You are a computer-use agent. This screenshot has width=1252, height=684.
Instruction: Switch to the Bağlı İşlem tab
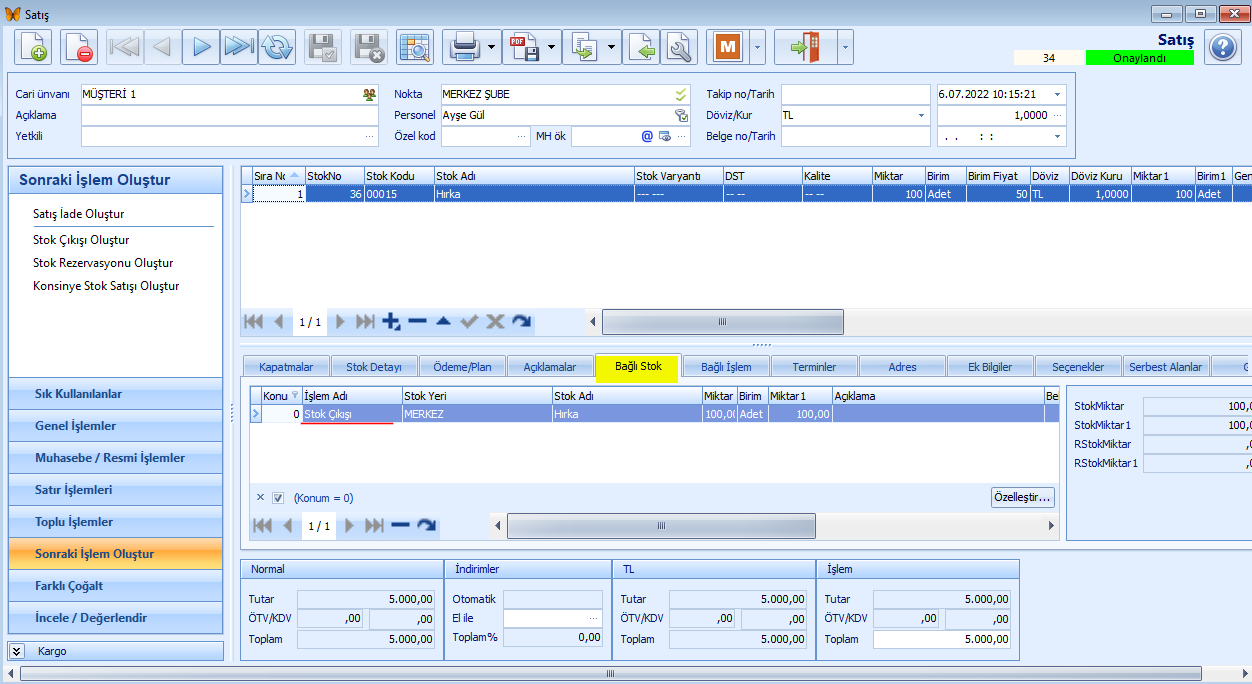727,367
